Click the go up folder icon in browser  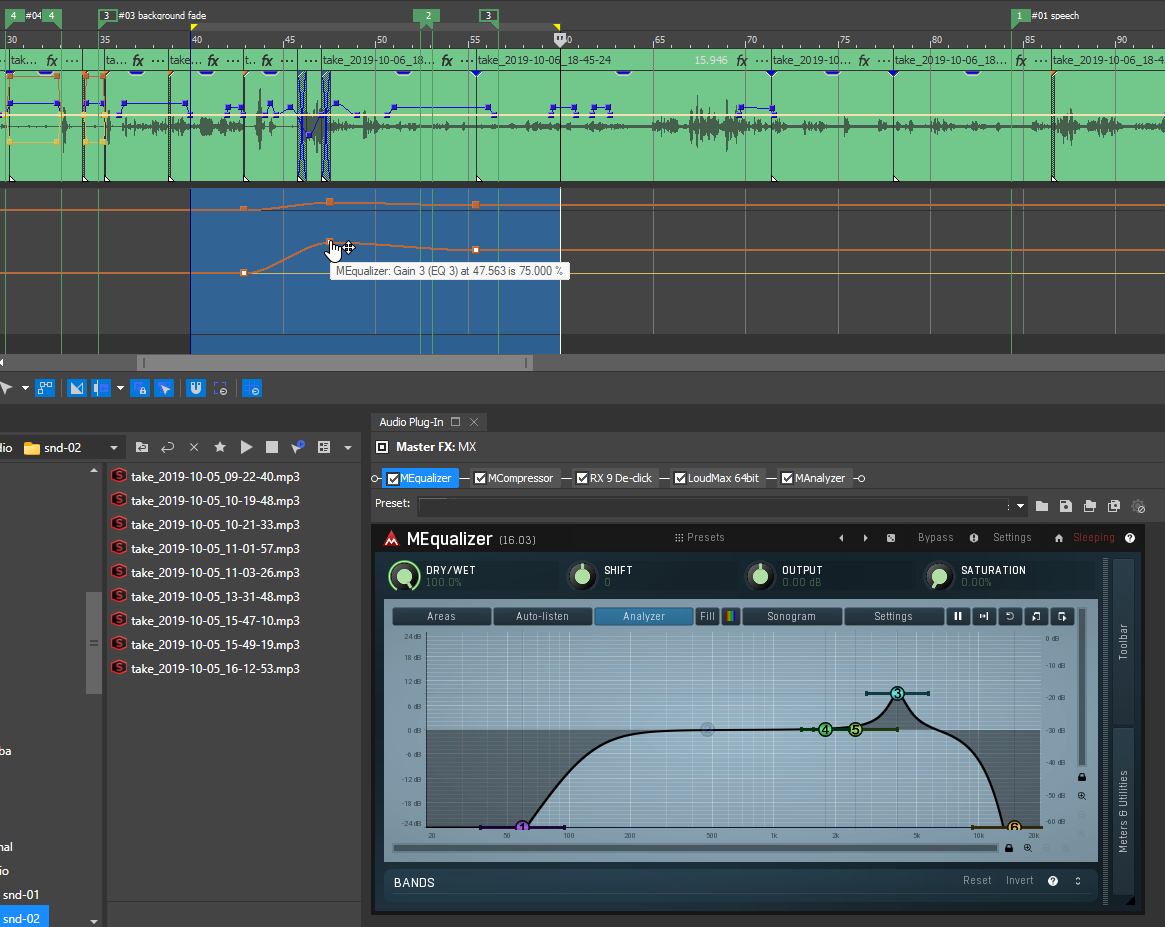tap(142, 447)
